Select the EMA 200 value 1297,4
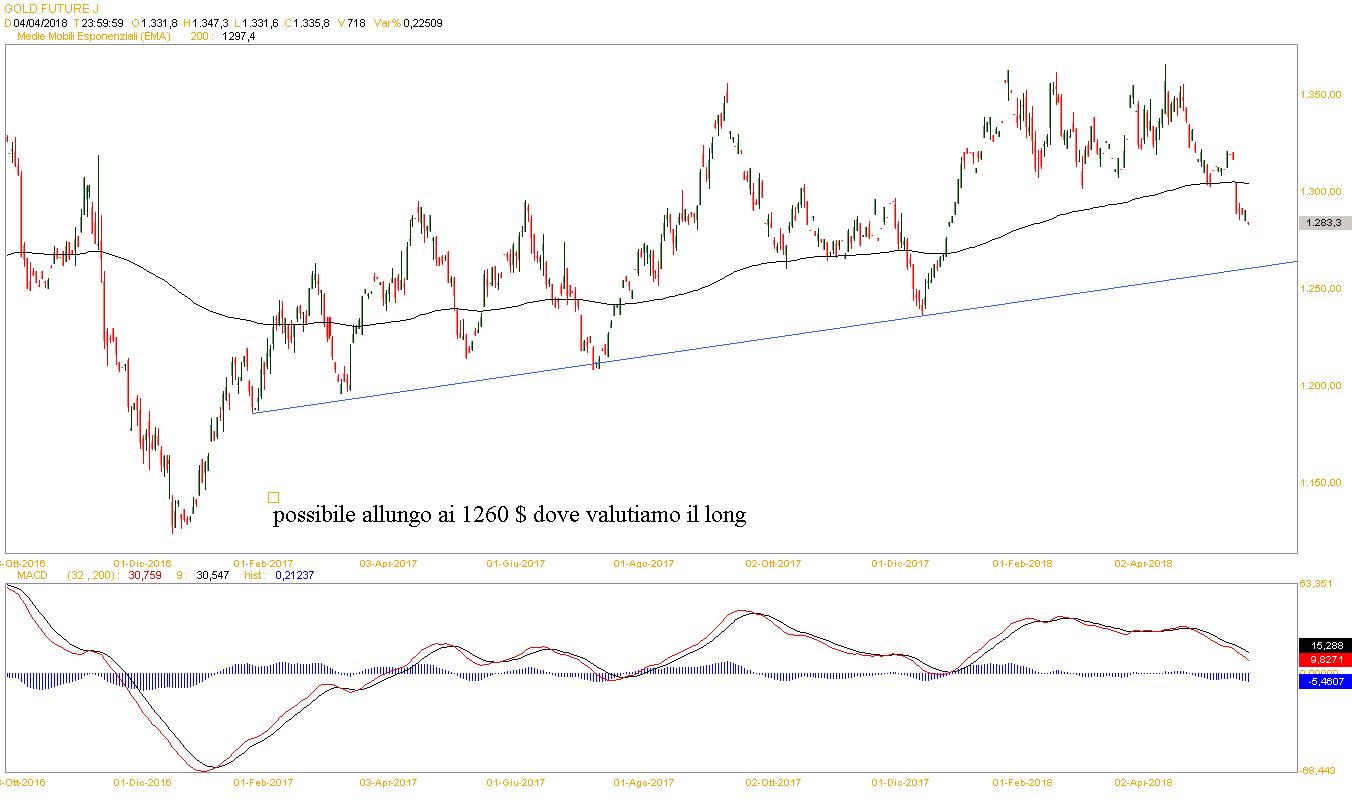This screenshot has width=1352, height=800. [x=238, y=37]
